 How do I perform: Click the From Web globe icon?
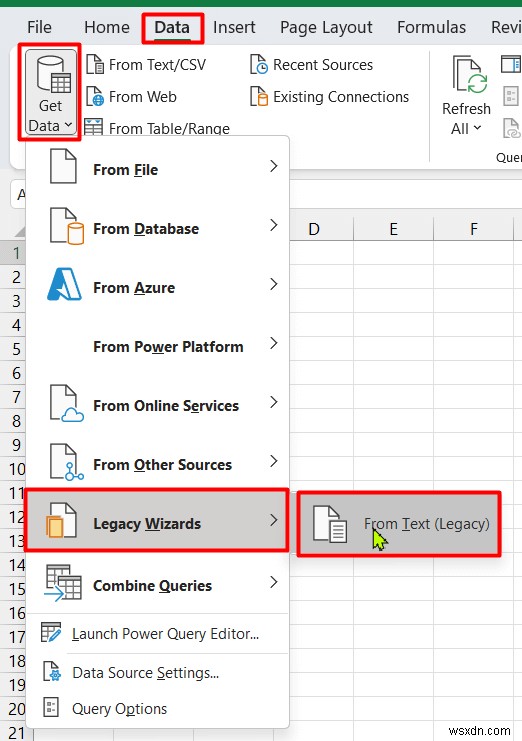click(x=95, y=96)
